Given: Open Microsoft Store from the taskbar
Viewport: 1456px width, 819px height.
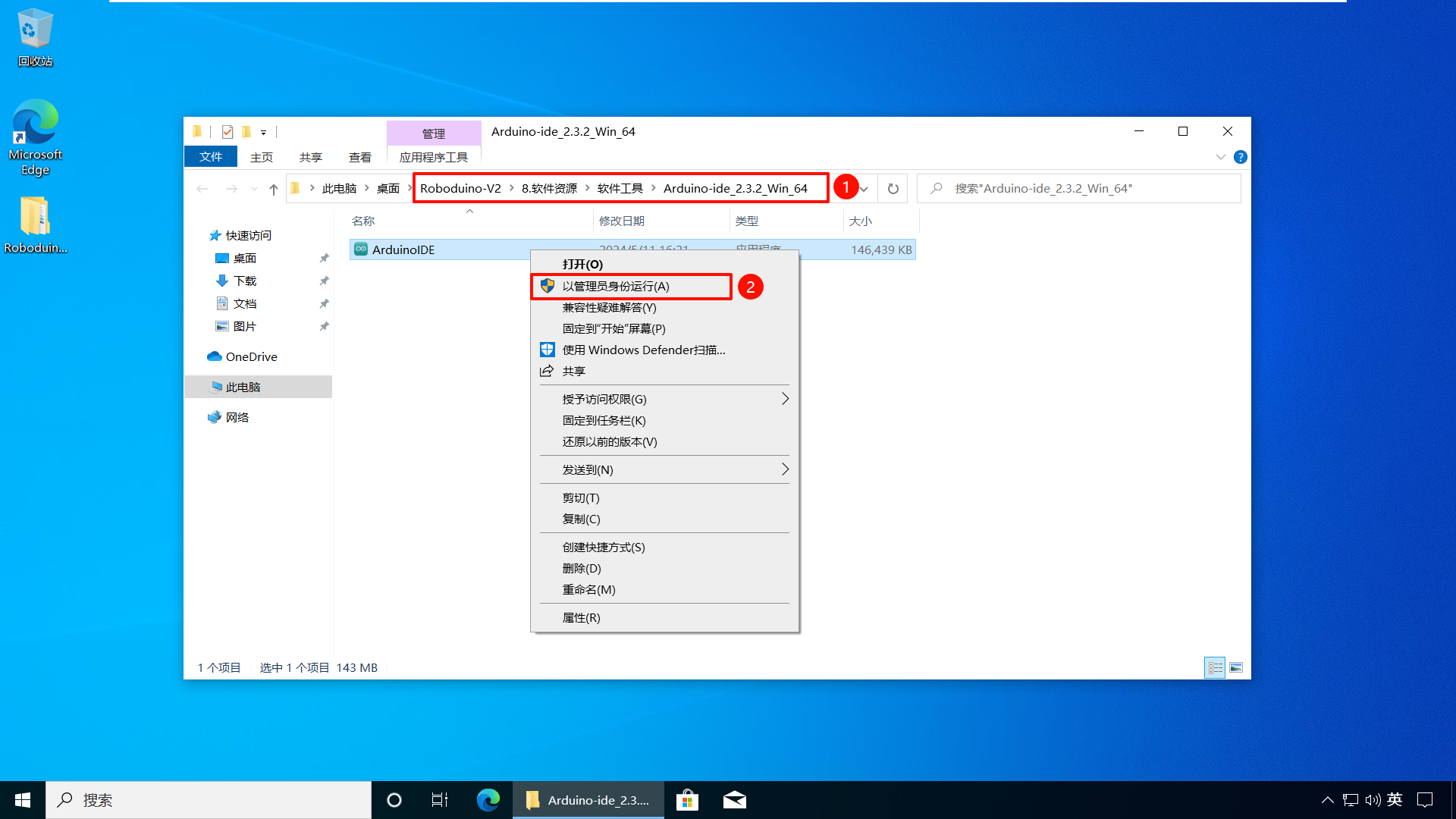Looking at the screenshot, I should [x=687, y=800].
